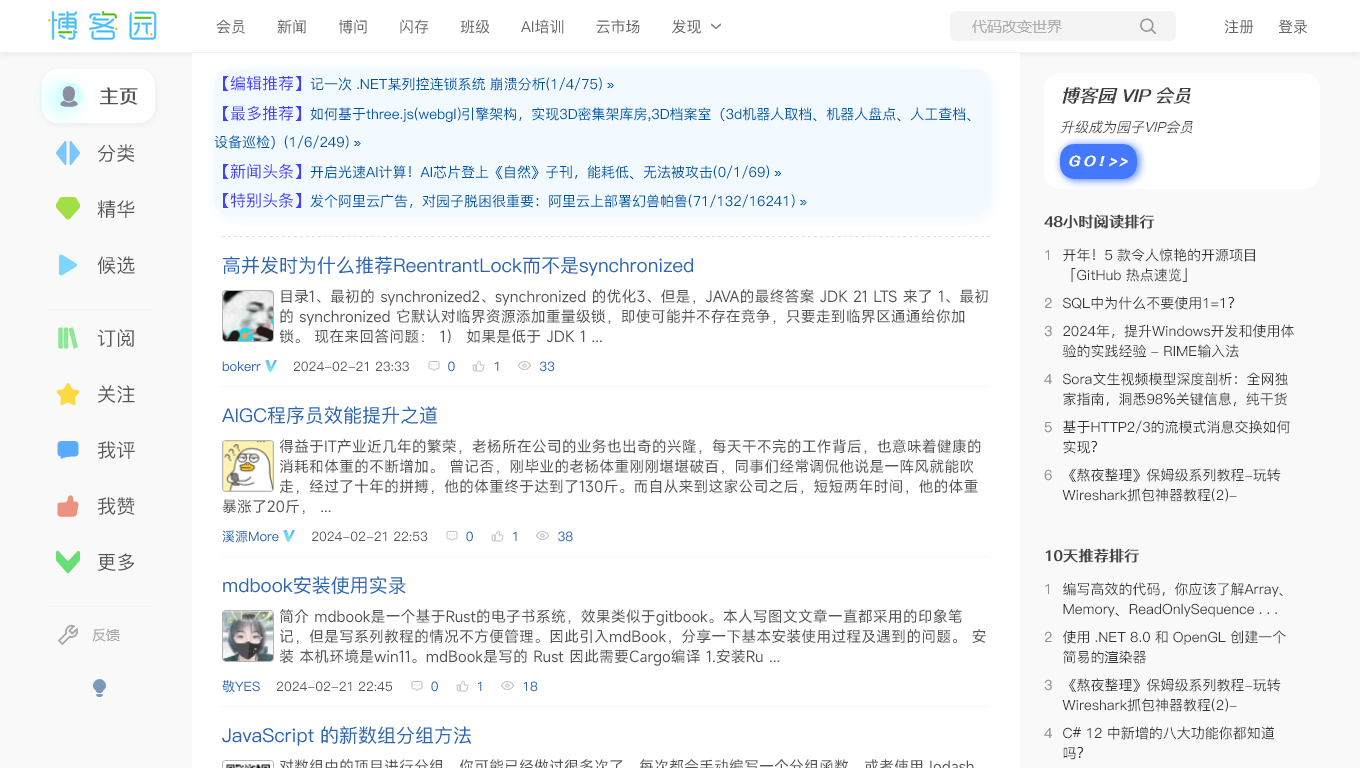Click the VIP GO!>> button
Screen dimensions: 1360x768
pyautogui.click(x=1098, y=161)
